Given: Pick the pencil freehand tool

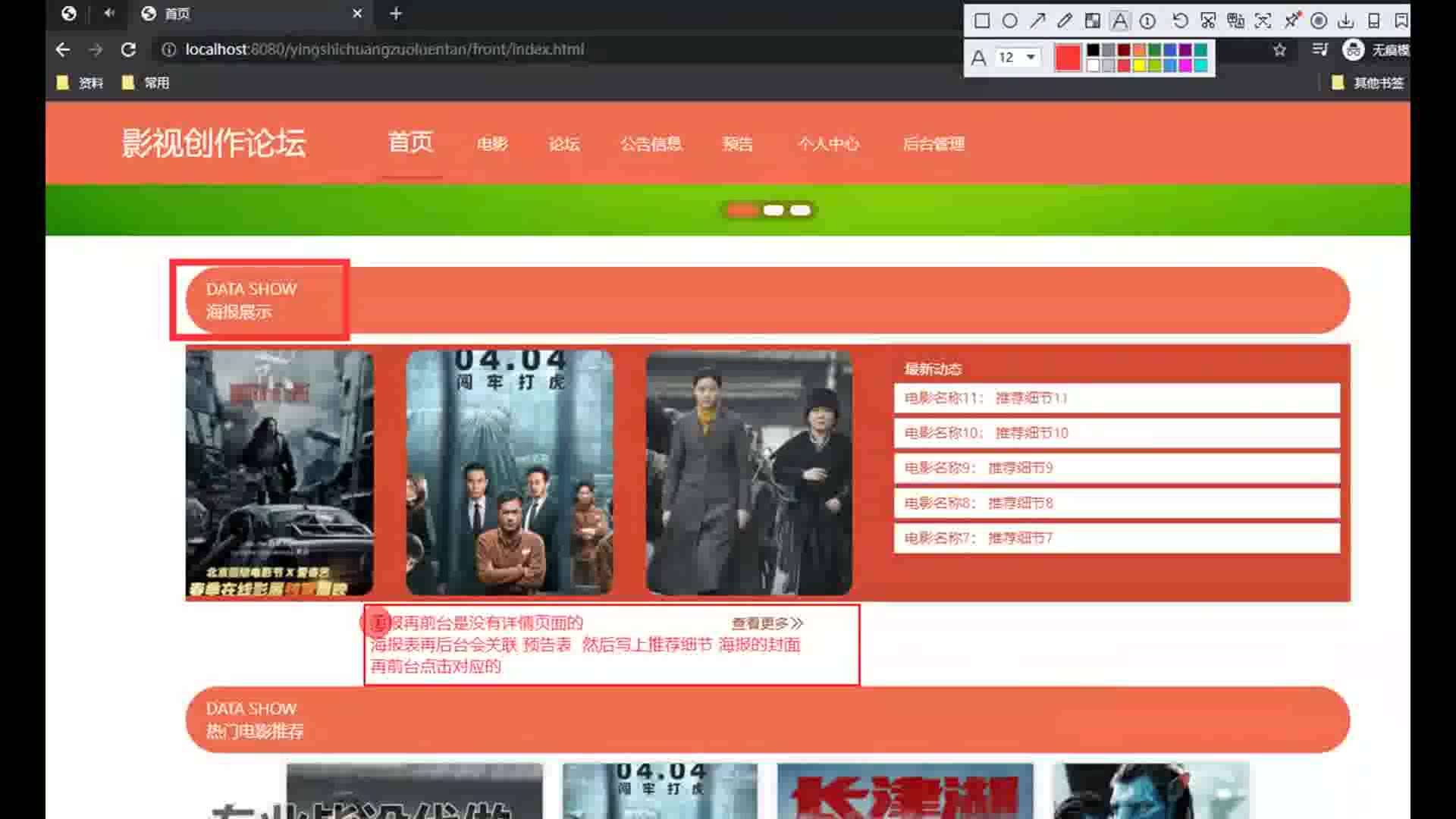Looking at the screenshot, I should coord(1065,20).
